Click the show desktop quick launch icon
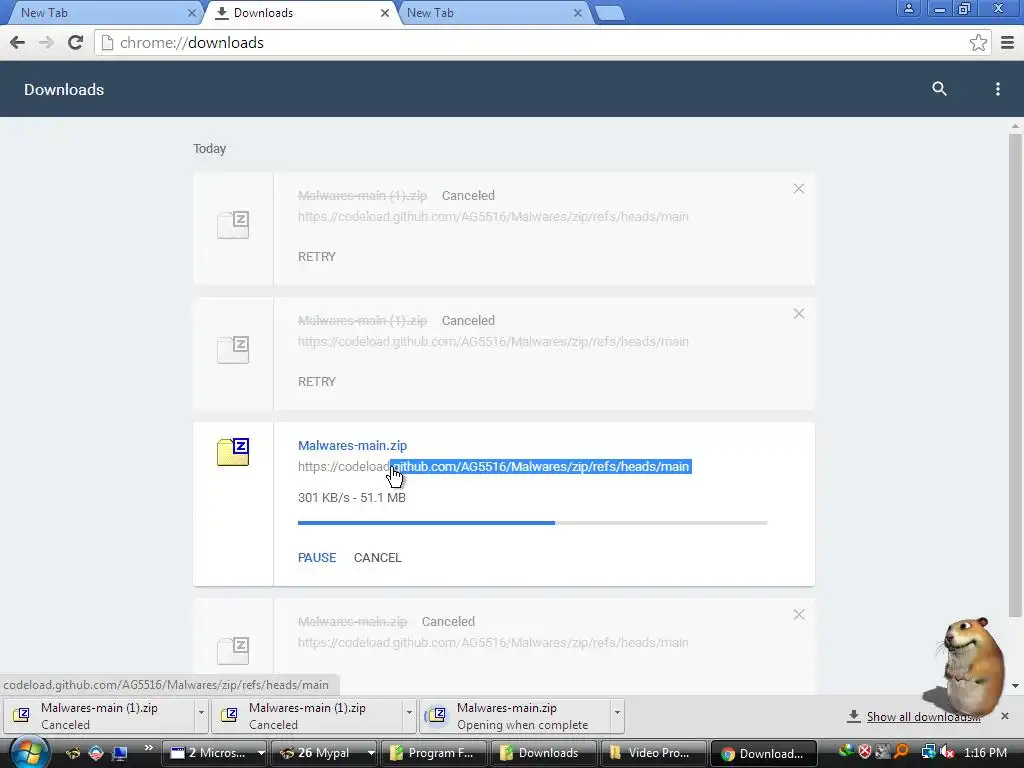The image size is (1024, 768). coord(120,753)
